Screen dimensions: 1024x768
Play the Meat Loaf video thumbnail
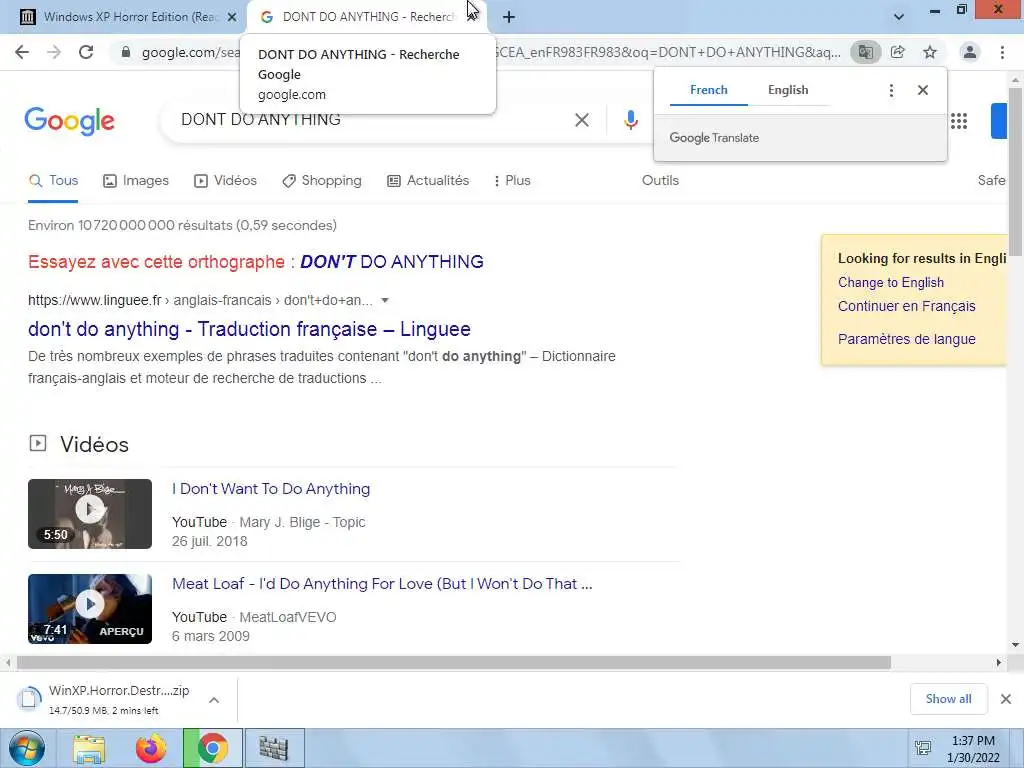point(90,609)
